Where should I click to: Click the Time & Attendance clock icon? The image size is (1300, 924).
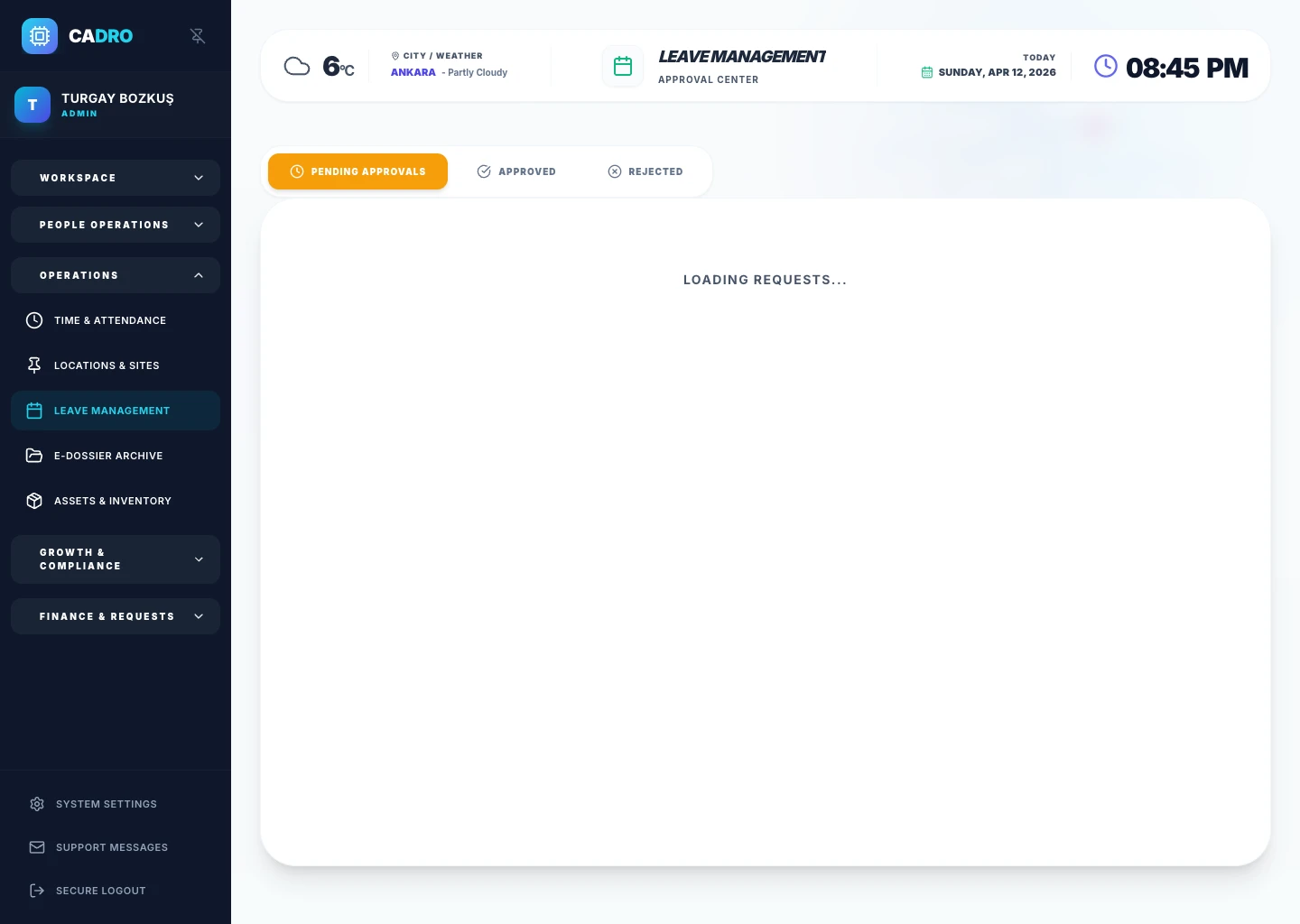tap(34, 320)
